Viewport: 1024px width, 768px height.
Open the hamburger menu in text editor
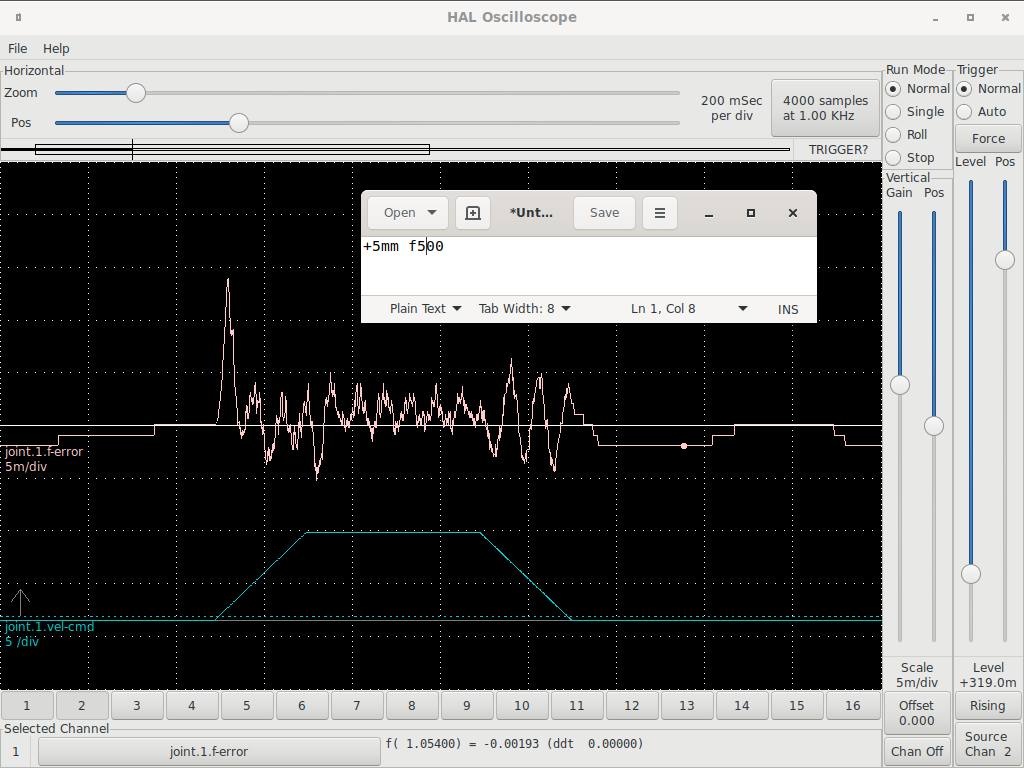pos(660,213)
